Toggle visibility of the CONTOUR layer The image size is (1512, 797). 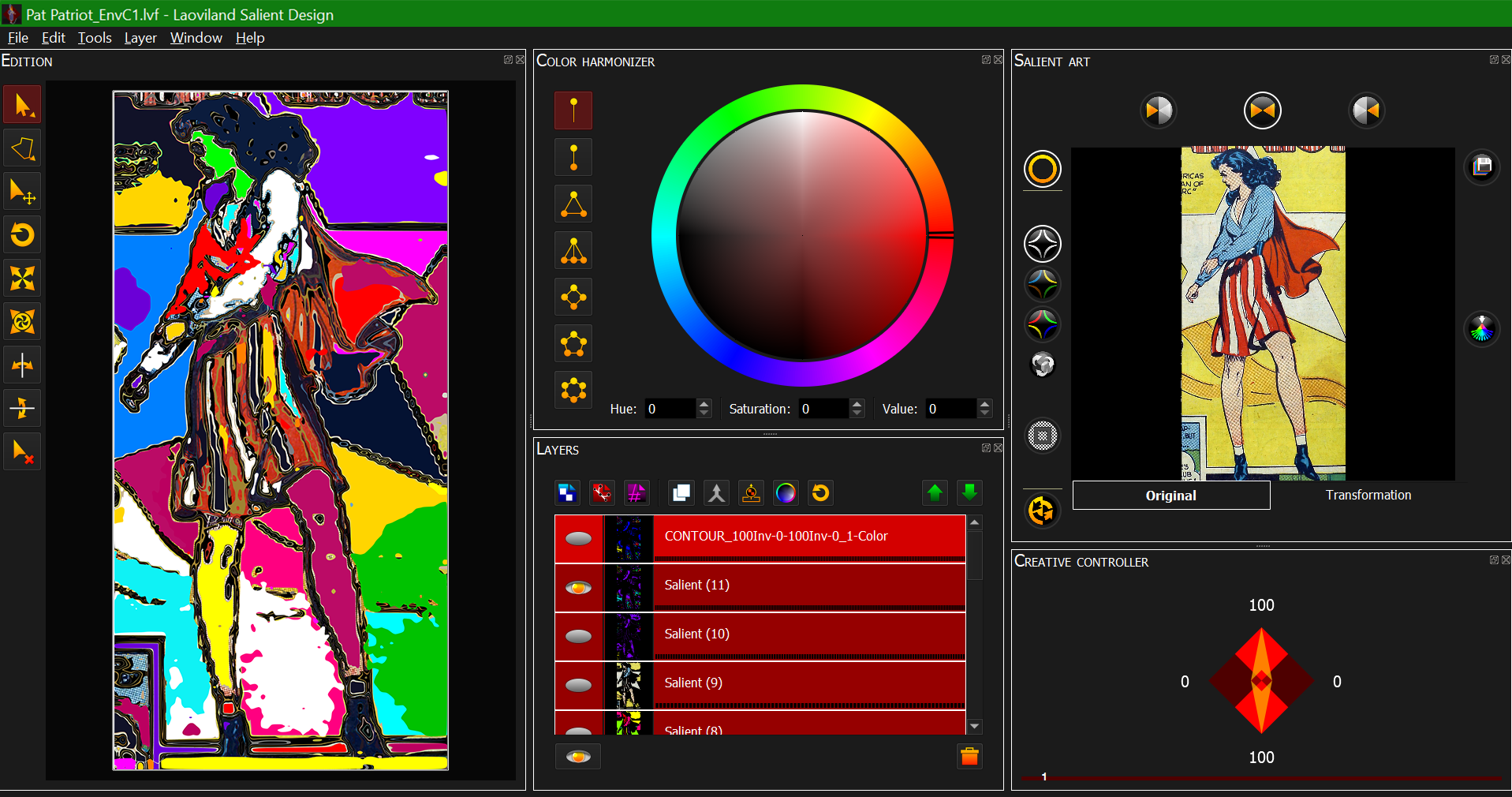click(x=578, y=538)
